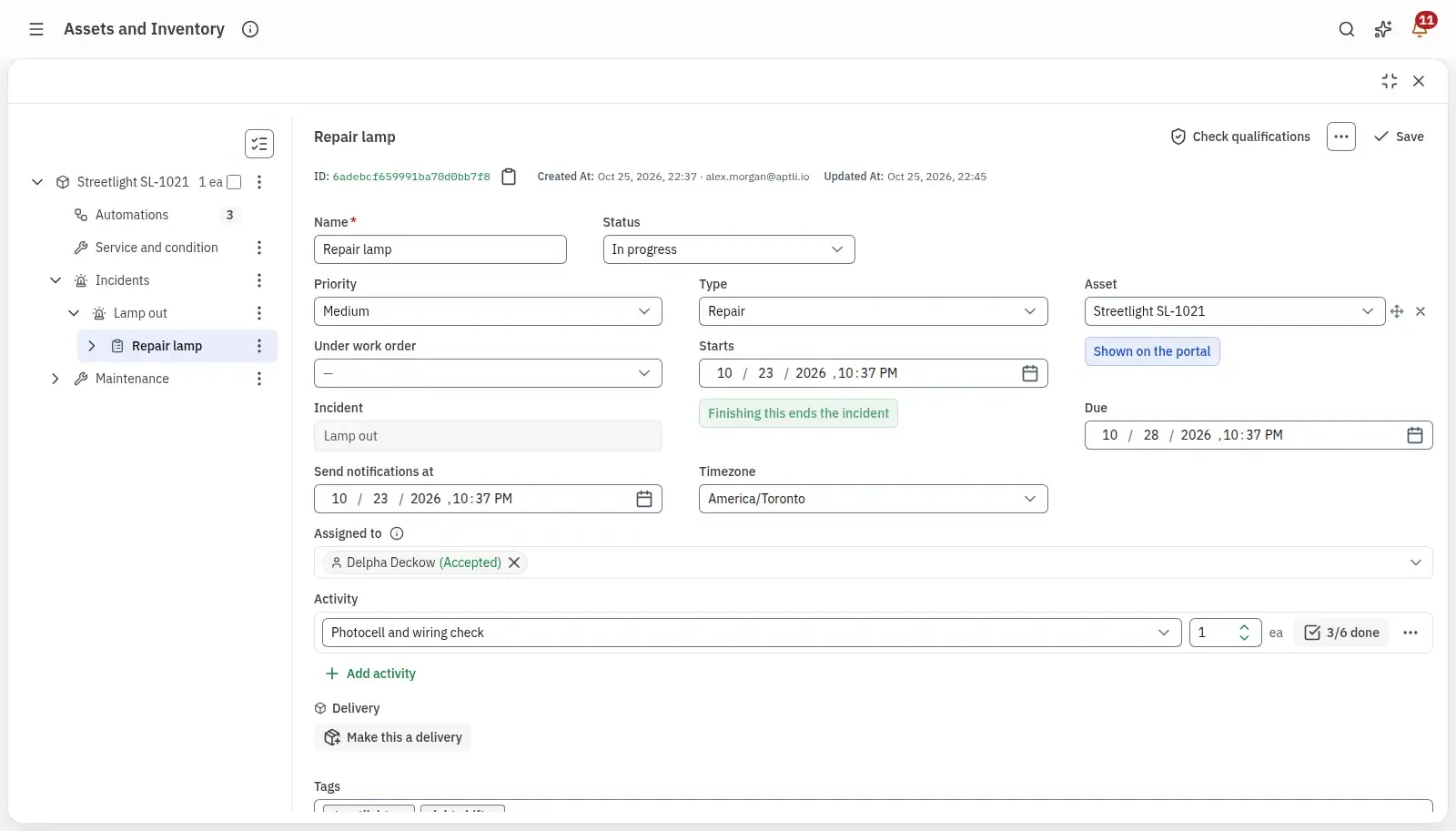Open the Type dropdown showing Repair
The height and width of the screenshot is (831, 1456).
click(874, 311)
